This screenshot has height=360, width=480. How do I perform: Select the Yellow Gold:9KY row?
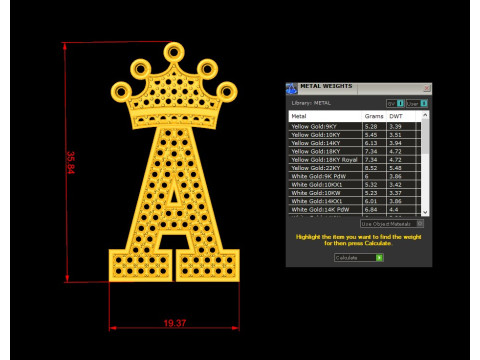point(355,126)
